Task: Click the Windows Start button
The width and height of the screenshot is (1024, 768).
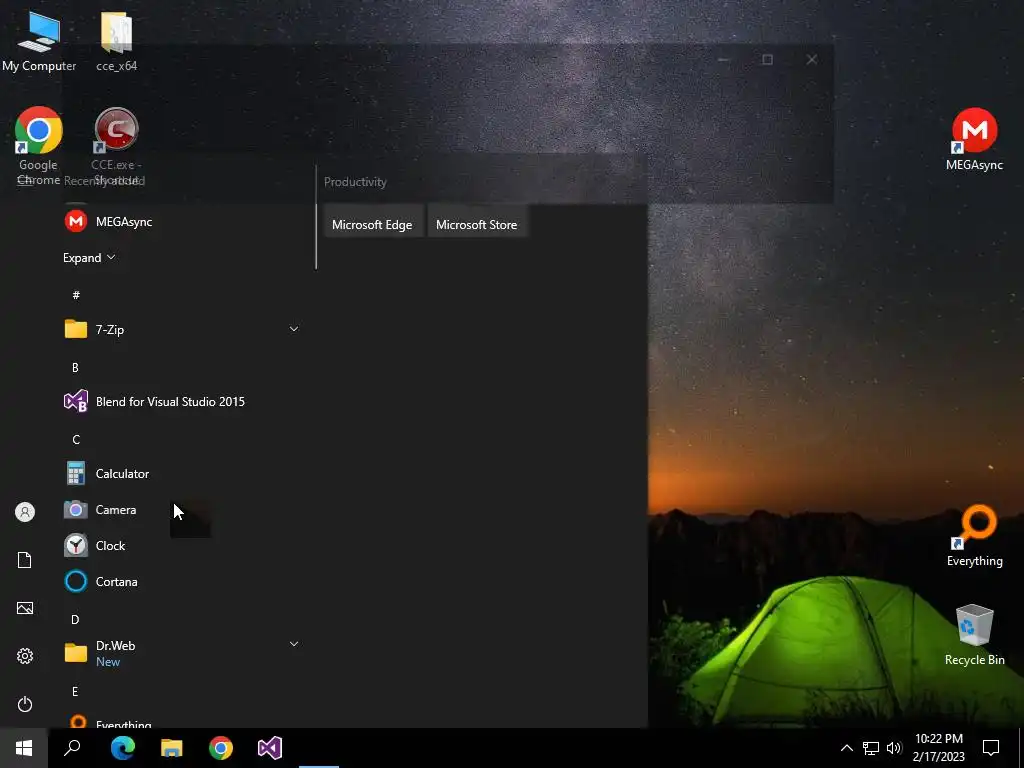Action: point(24,748)
